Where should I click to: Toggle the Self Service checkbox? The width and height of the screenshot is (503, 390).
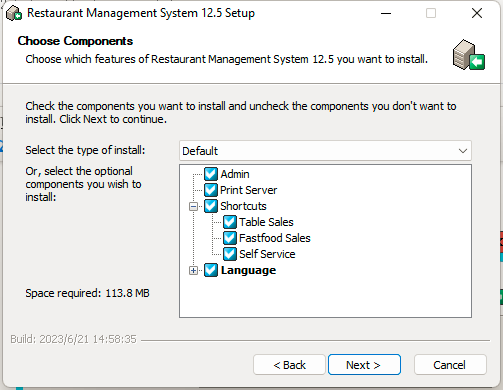[230, 254]
